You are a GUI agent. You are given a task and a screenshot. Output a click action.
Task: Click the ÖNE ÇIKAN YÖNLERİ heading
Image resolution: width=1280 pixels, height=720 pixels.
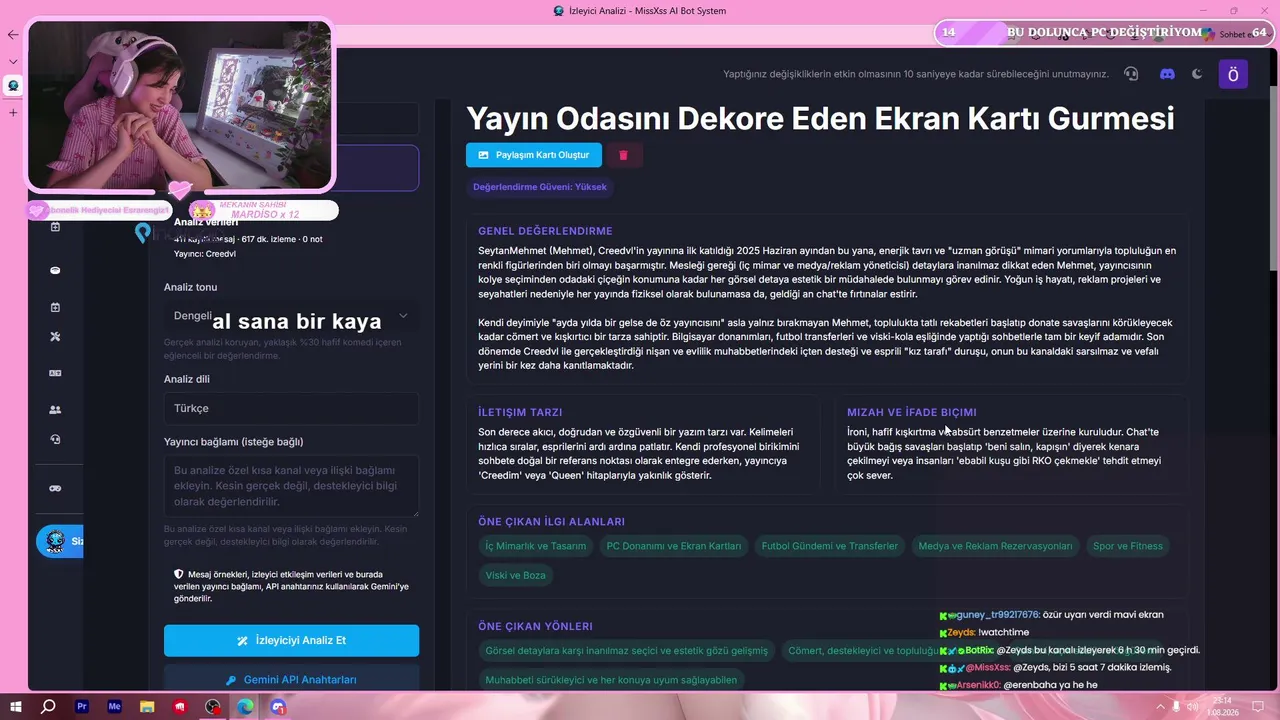(x=535, y=626)
